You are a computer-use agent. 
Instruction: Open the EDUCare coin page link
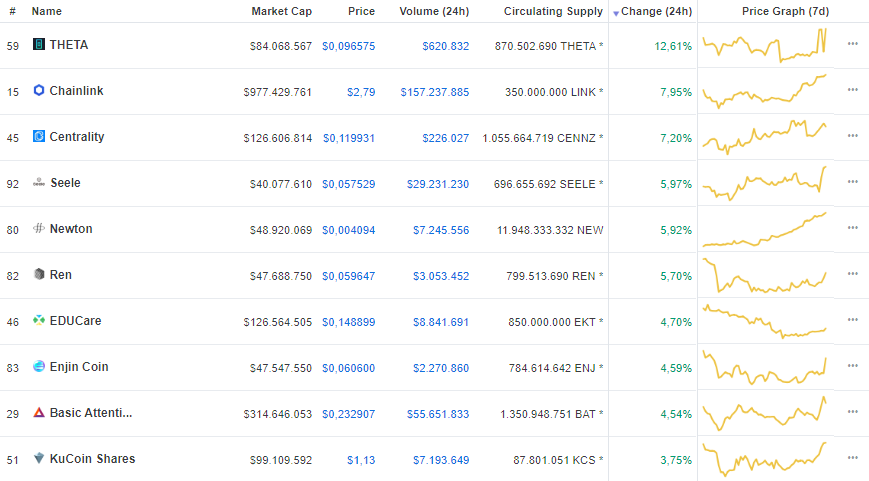(x=75, y=321)
